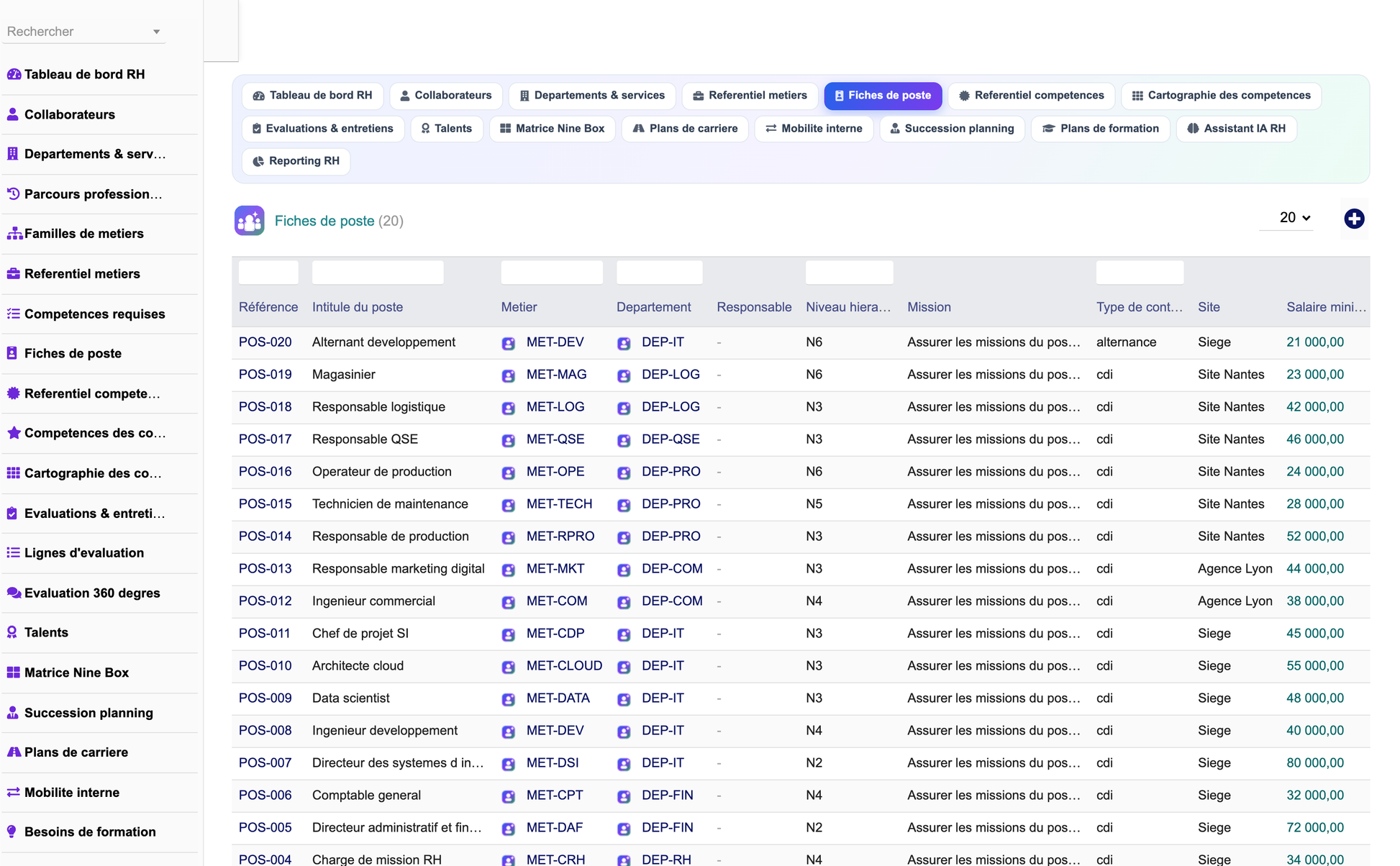Click the metier icon next to MET-MAG
Viewport: 1400px width, 866px height.
click(x=509, y=375)
